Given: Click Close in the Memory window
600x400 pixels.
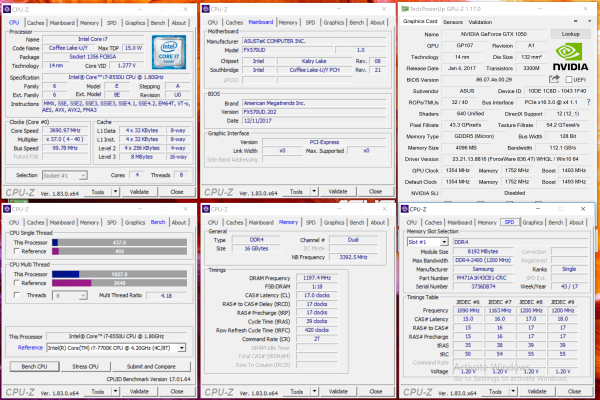Looking at the screenshot, I should click(x=376, y=391).
